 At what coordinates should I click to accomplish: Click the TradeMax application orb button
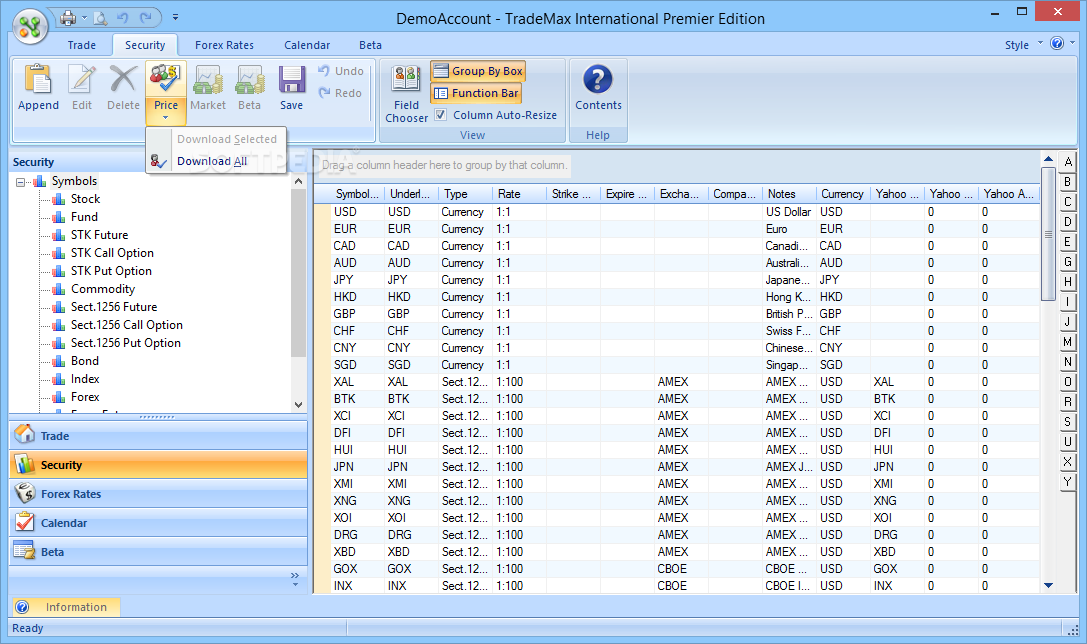[30, 26]
